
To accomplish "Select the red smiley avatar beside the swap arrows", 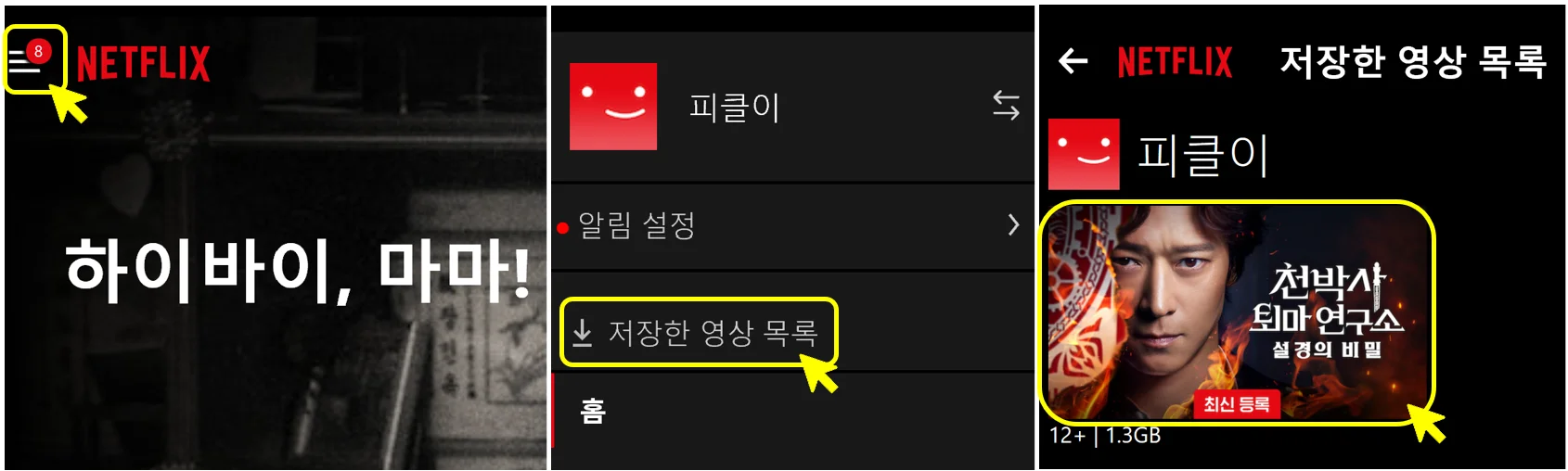I will [613, 107].
